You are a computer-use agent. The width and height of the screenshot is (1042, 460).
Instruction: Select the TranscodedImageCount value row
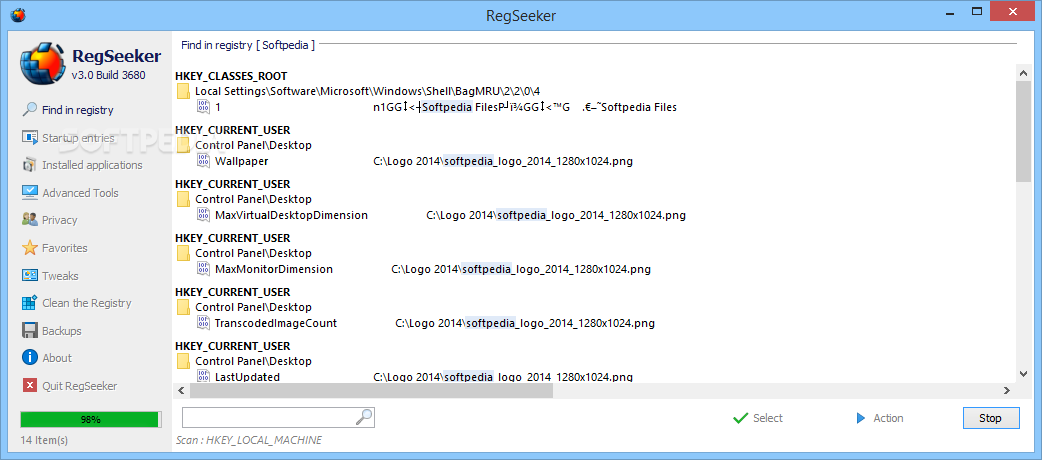(425, 323)
